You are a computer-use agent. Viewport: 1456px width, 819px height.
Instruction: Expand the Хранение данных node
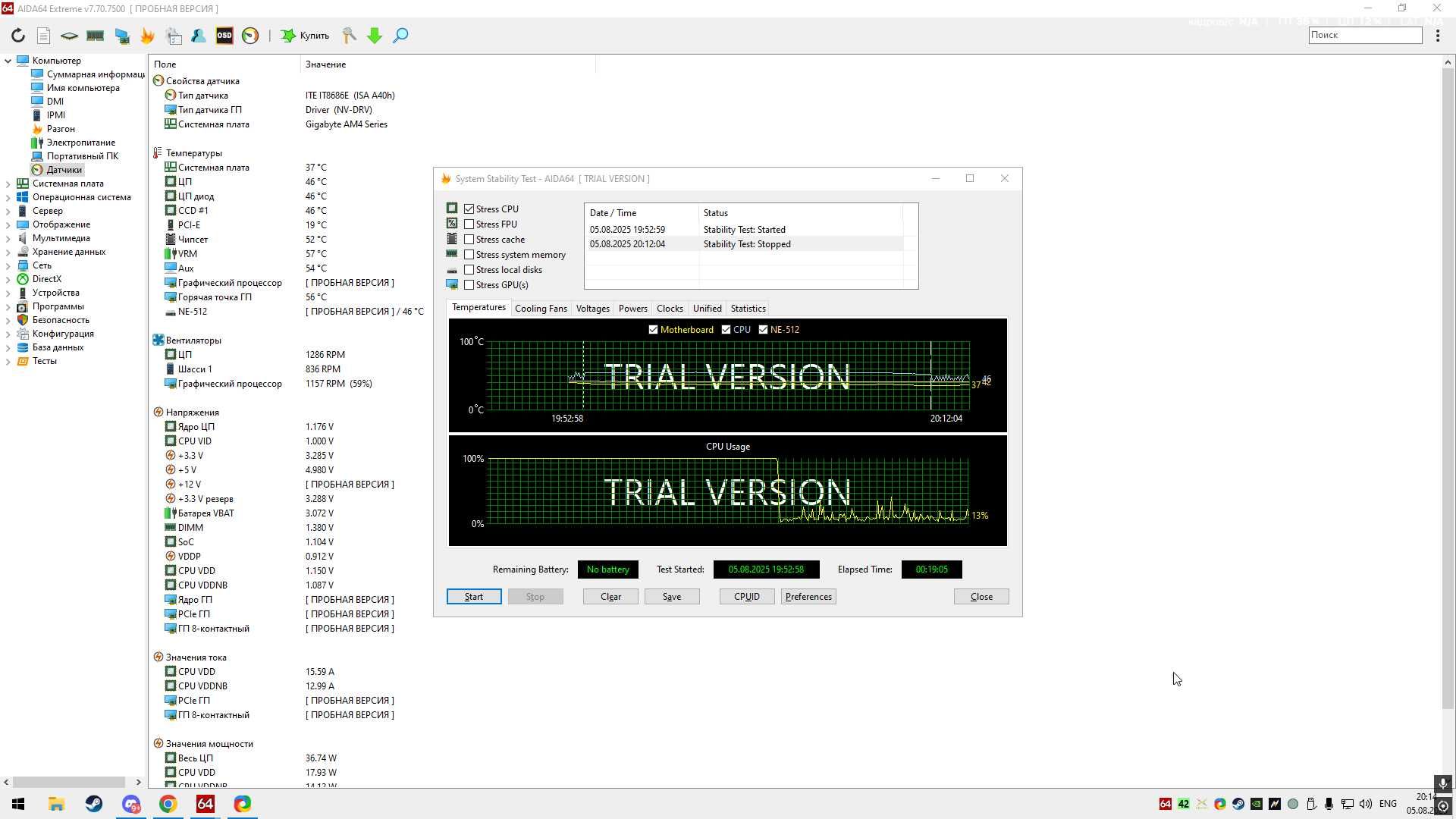[x=8, y=252]
